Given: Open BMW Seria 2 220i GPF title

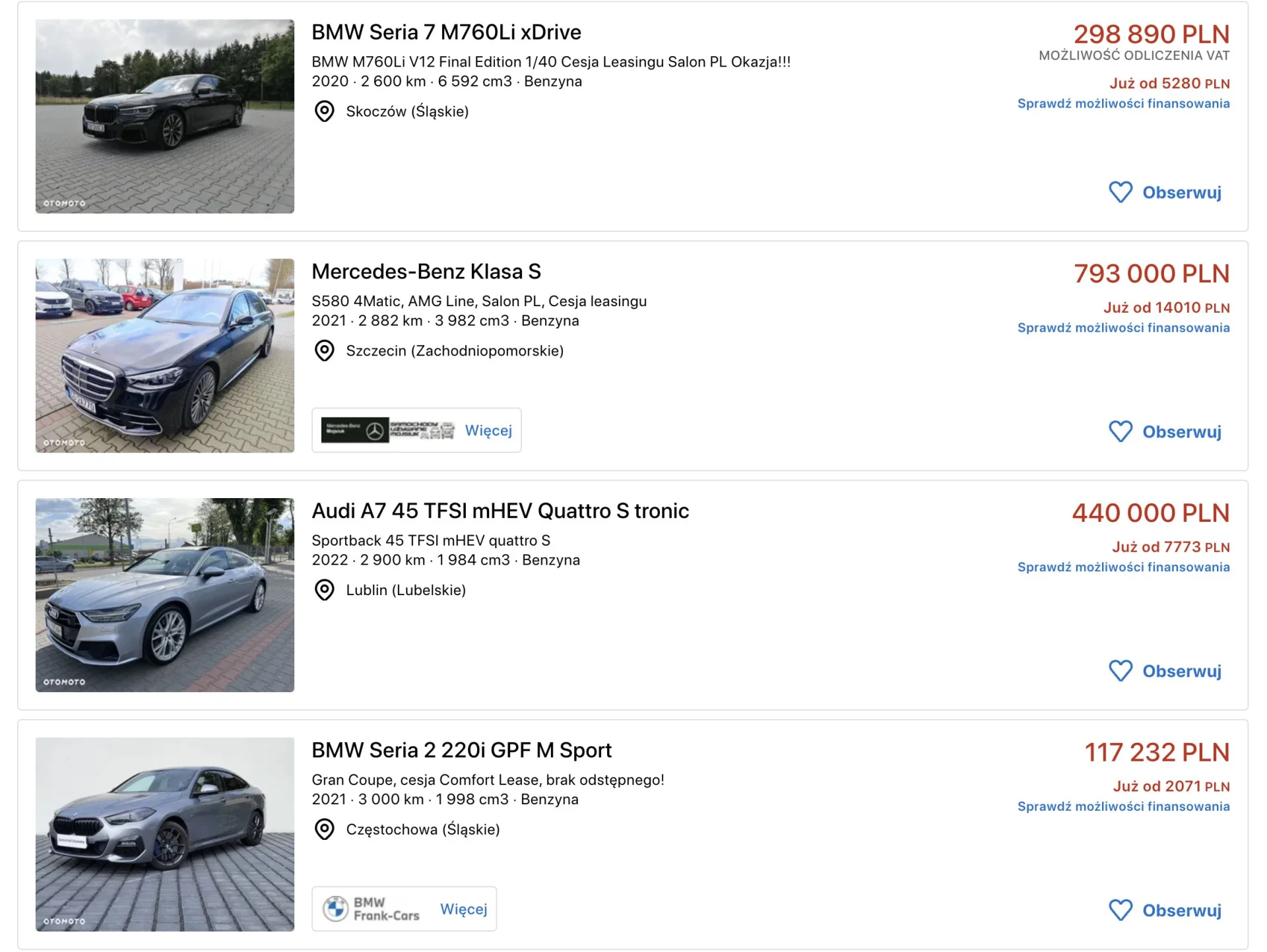Looking at the screenshot, I should coord(461,750).
